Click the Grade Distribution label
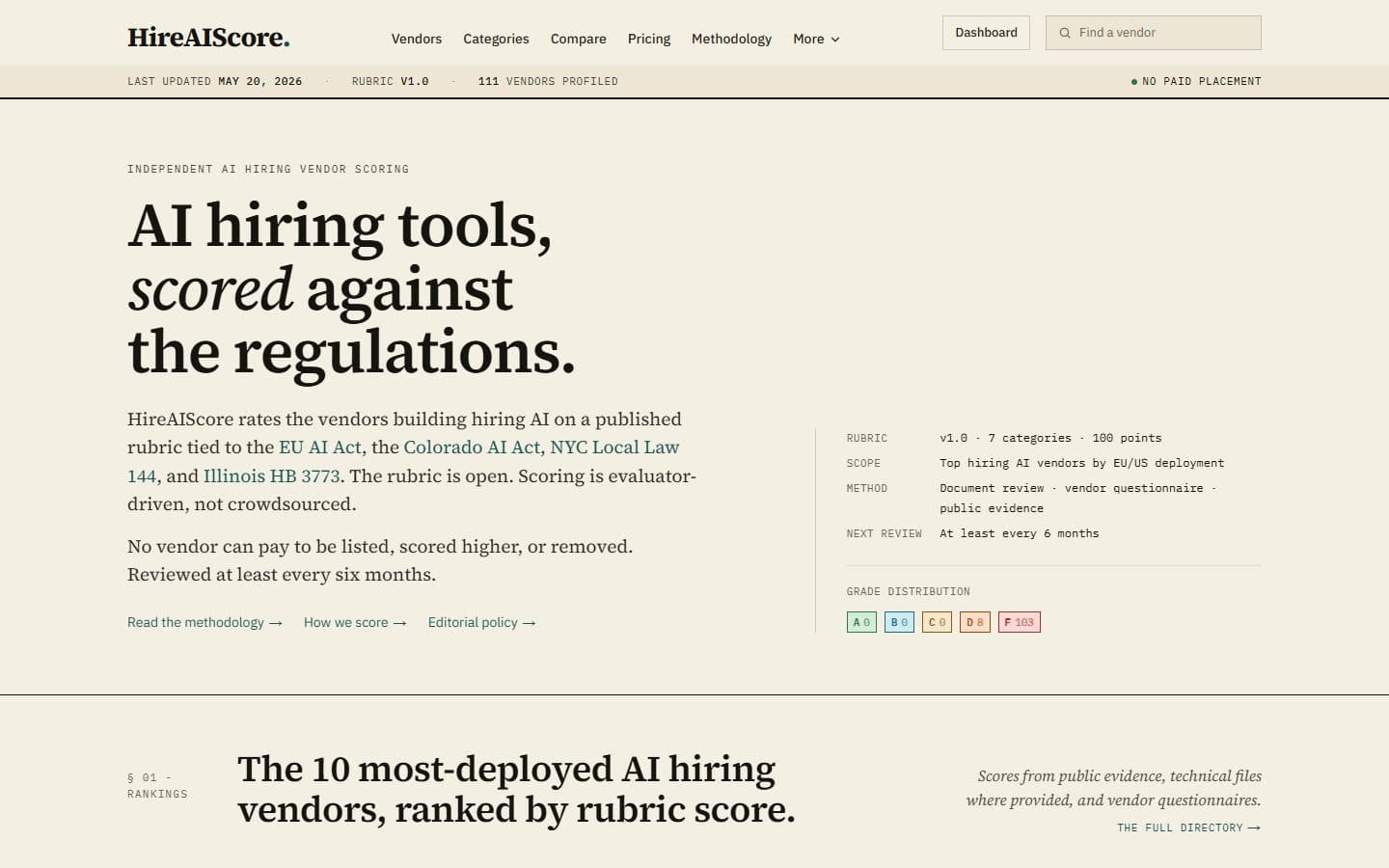This screenshot has width=1389, height=868. (909, 591)
